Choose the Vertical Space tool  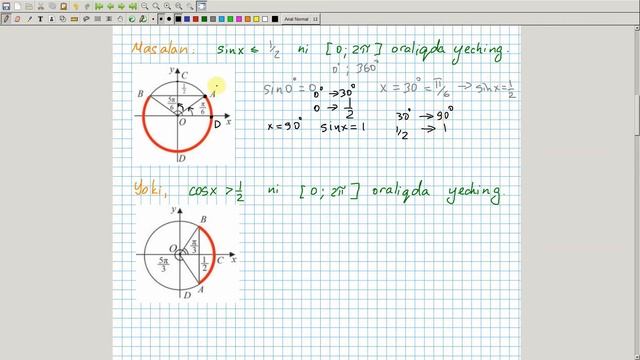tap(109, 19)
